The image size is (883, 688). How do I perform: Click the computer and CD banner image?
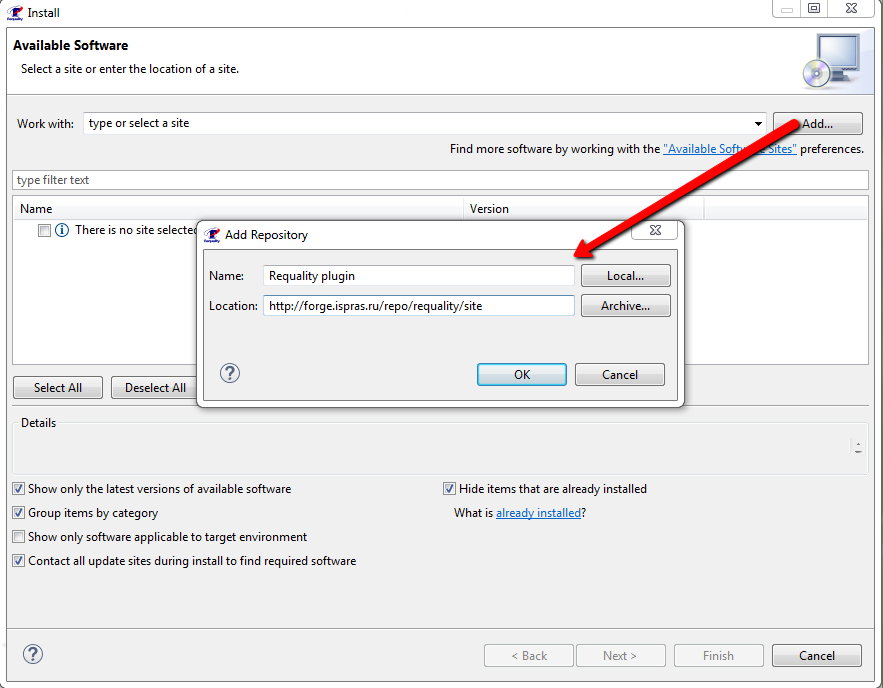(832, 61)
